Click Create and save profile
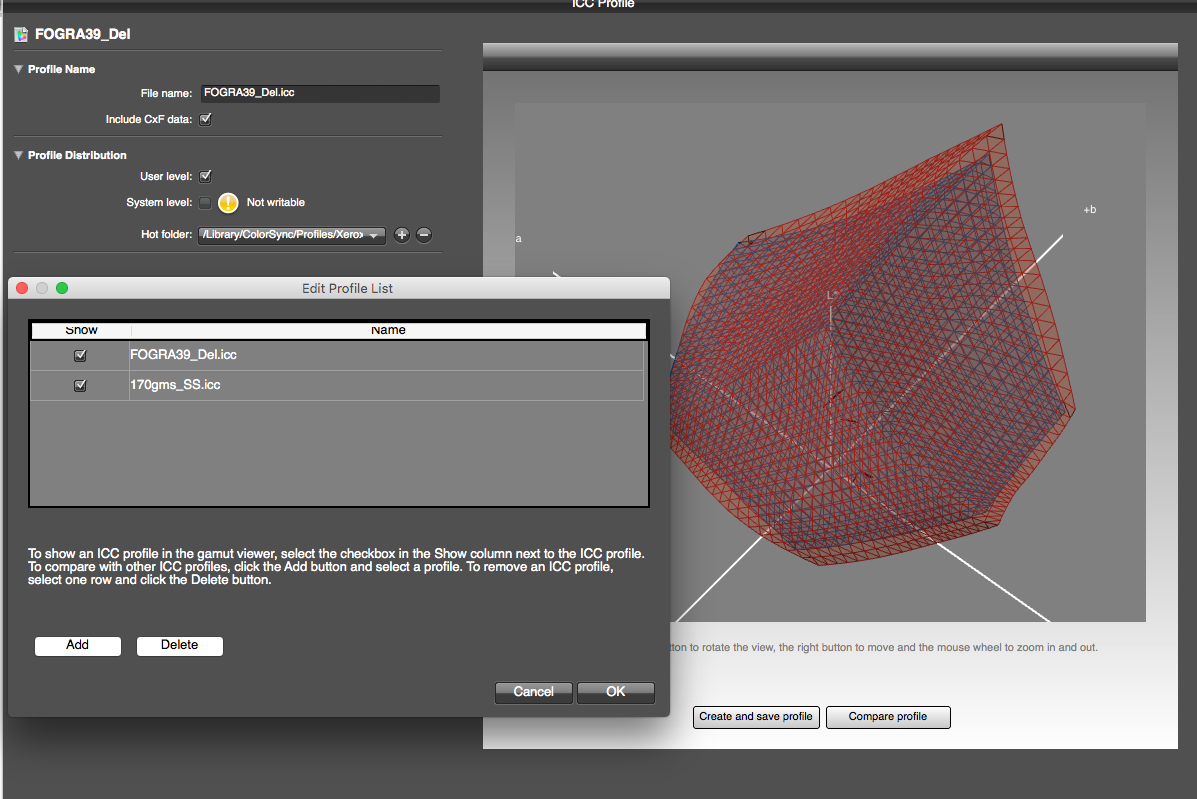This screenshot has height=799, width=1197. (x=756, y=717)
